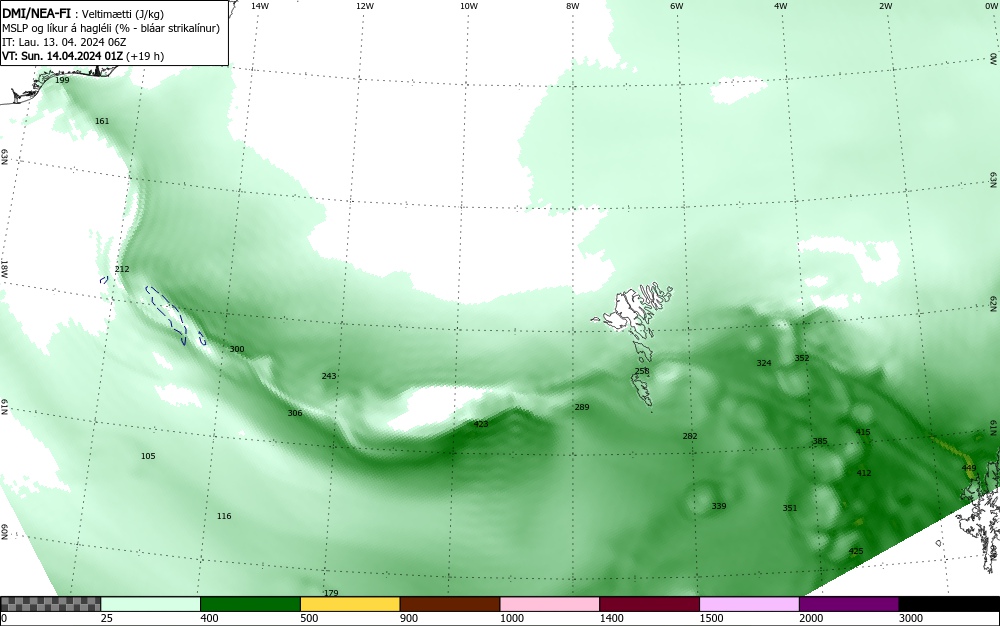Viewport: 1000px width, 626px height.
Task: Click the 449 value near Shetland
Action: [x=969, y=468]
